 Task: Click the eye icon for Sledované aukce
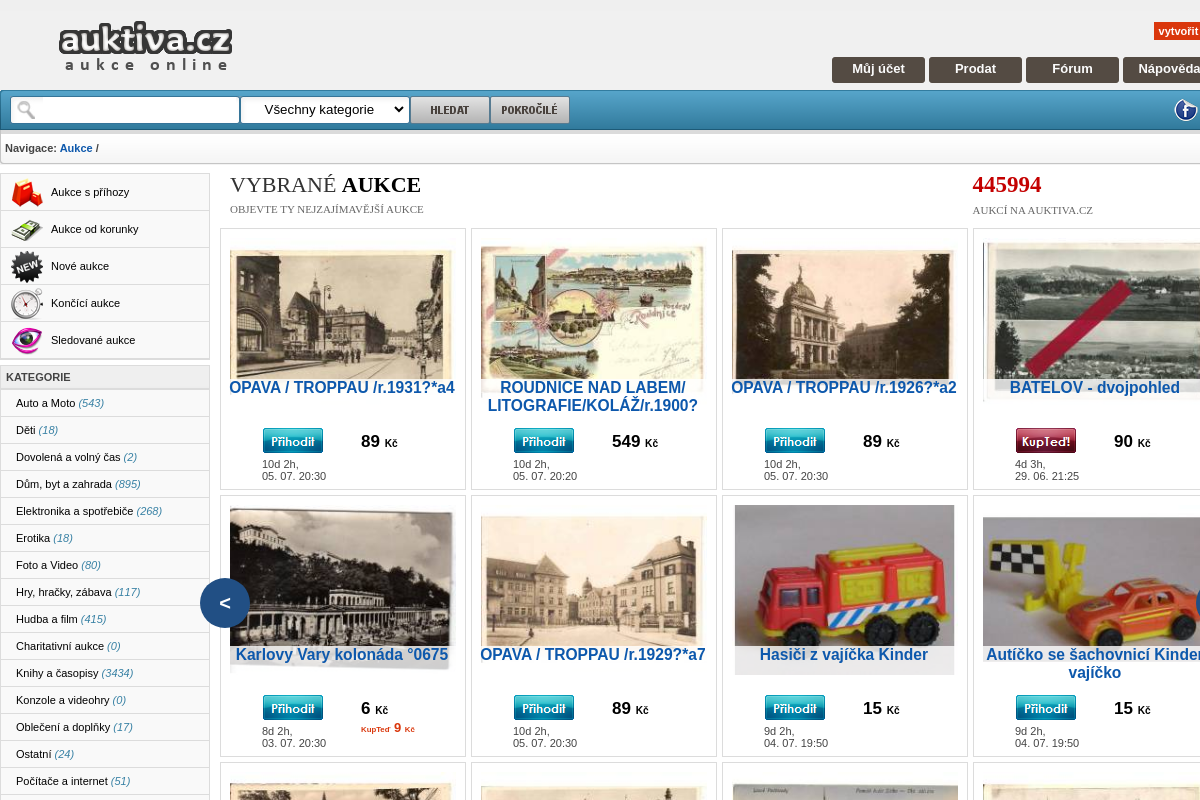(x=27, y=340)
